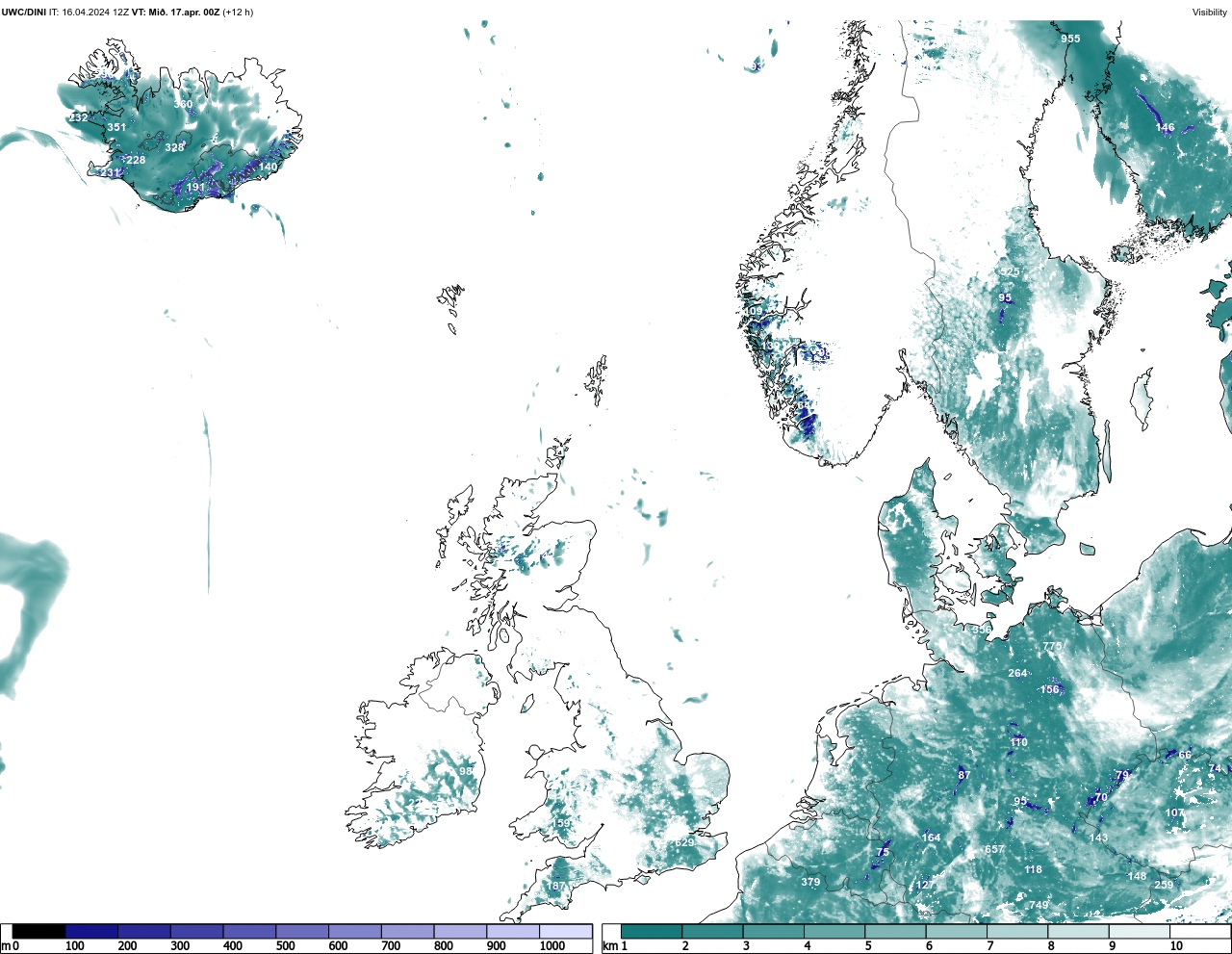Image resolution: width=1232 pixels, height=954 pixels.
Task: Pick the 8–9 km pale legend block
Action: tap(1079, 931)
